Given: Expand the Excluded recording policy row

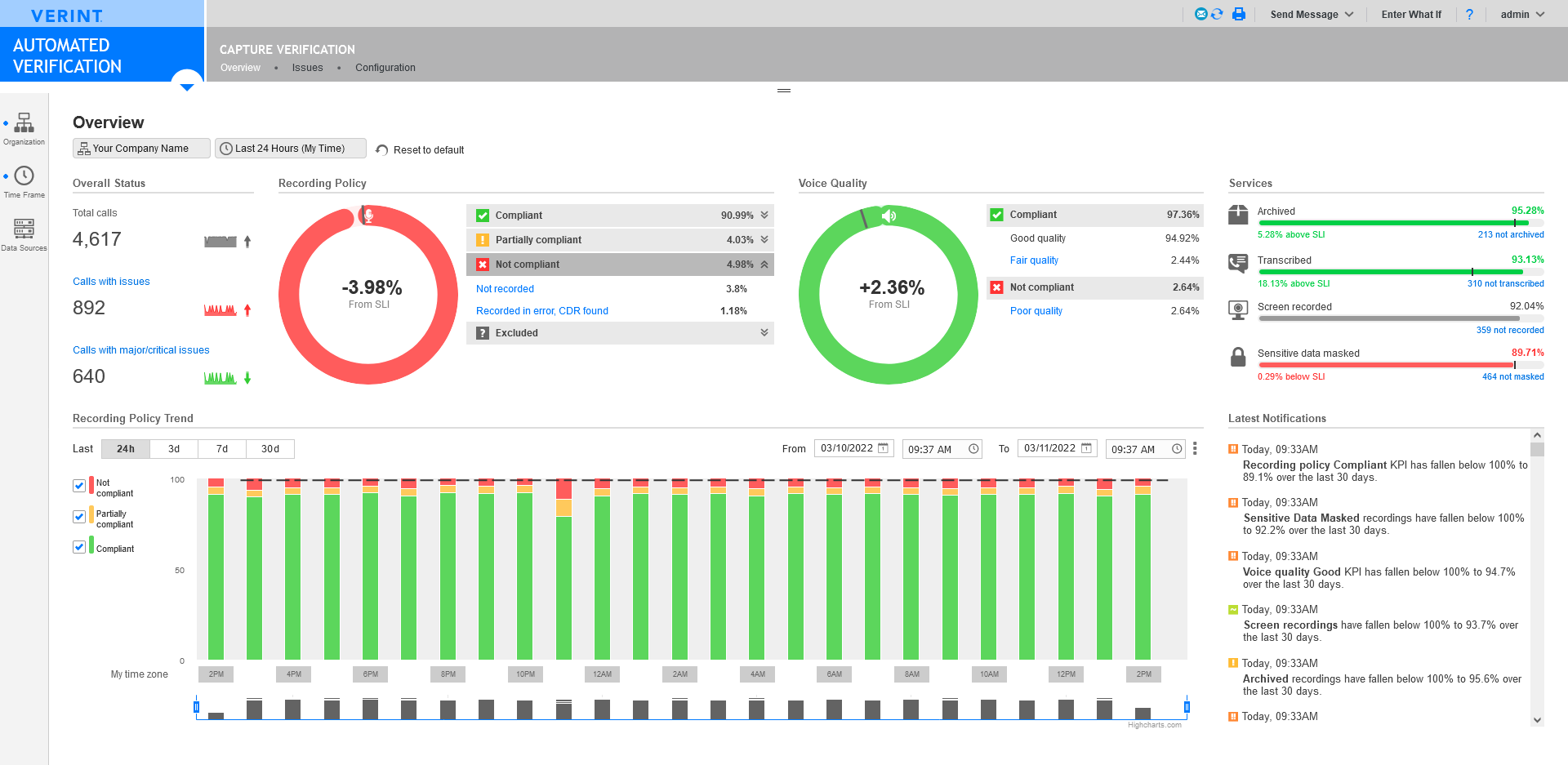Looking at the screenshot, I should point(764,333).
